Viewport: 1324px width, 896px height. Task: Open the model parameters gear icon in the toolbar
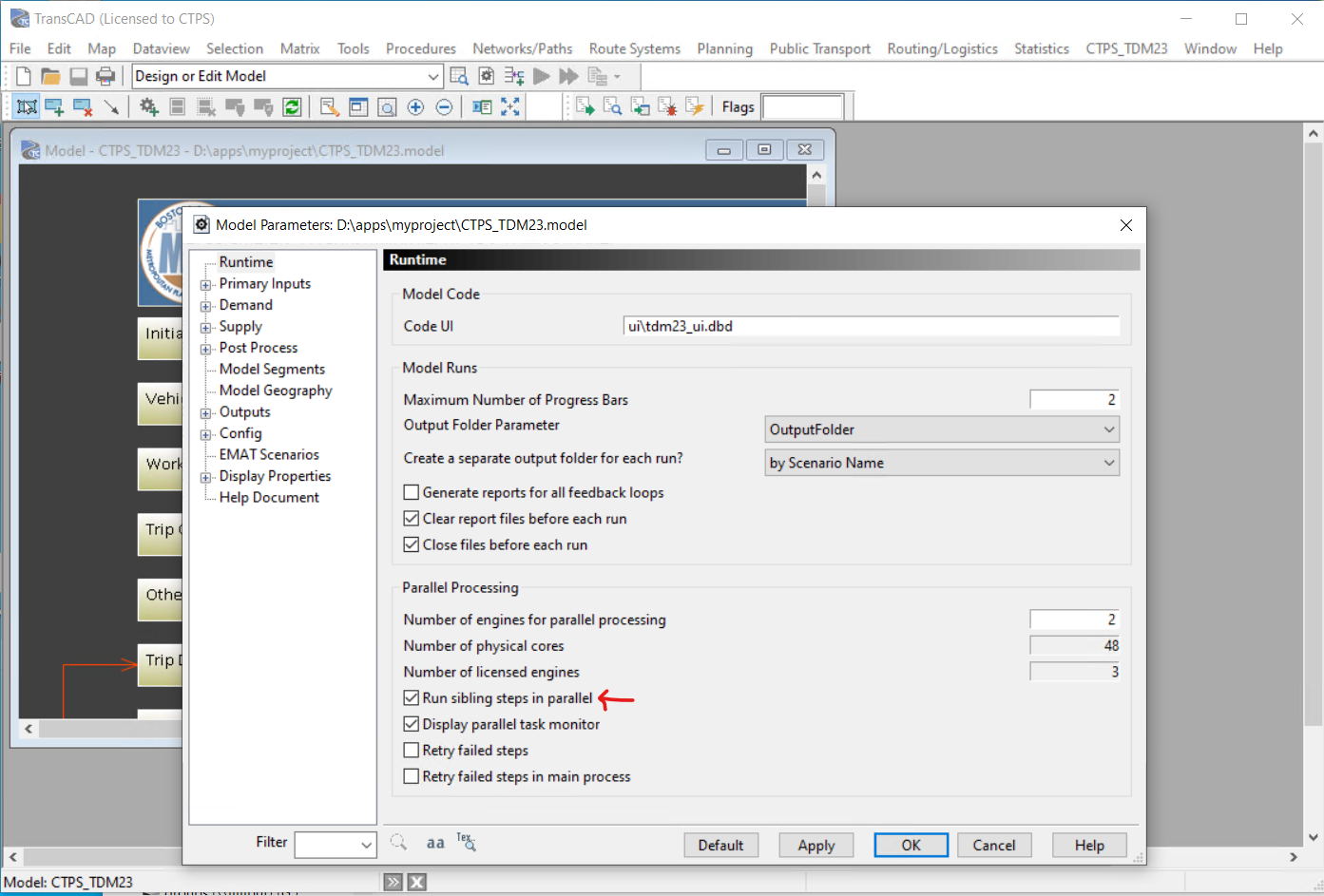pyautogui.click(x=487, y=76)
